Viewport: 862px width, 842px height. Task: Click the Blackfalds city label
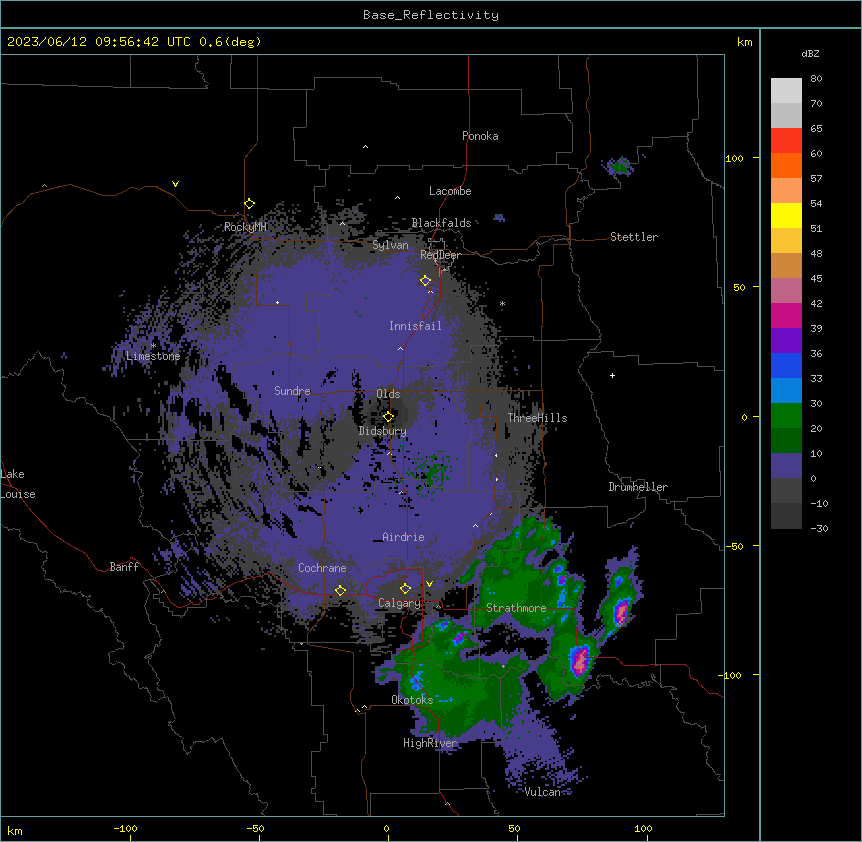(x=441, y=223)
